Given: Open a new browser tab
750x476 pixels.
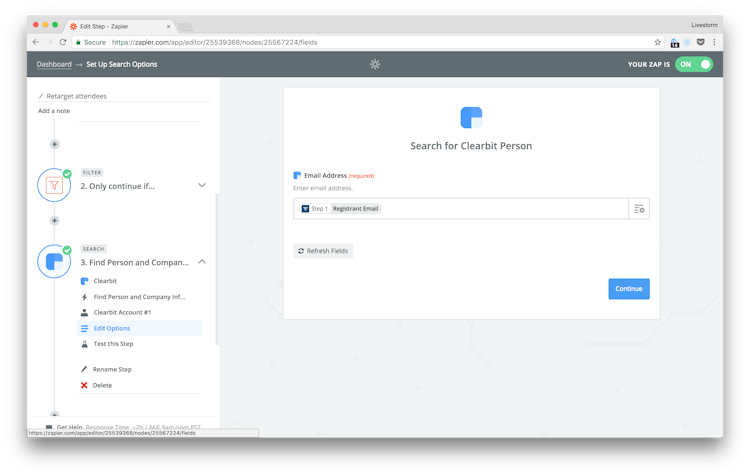Looking at the screenshot, I should pyautogui.click(x=185, y=27).
